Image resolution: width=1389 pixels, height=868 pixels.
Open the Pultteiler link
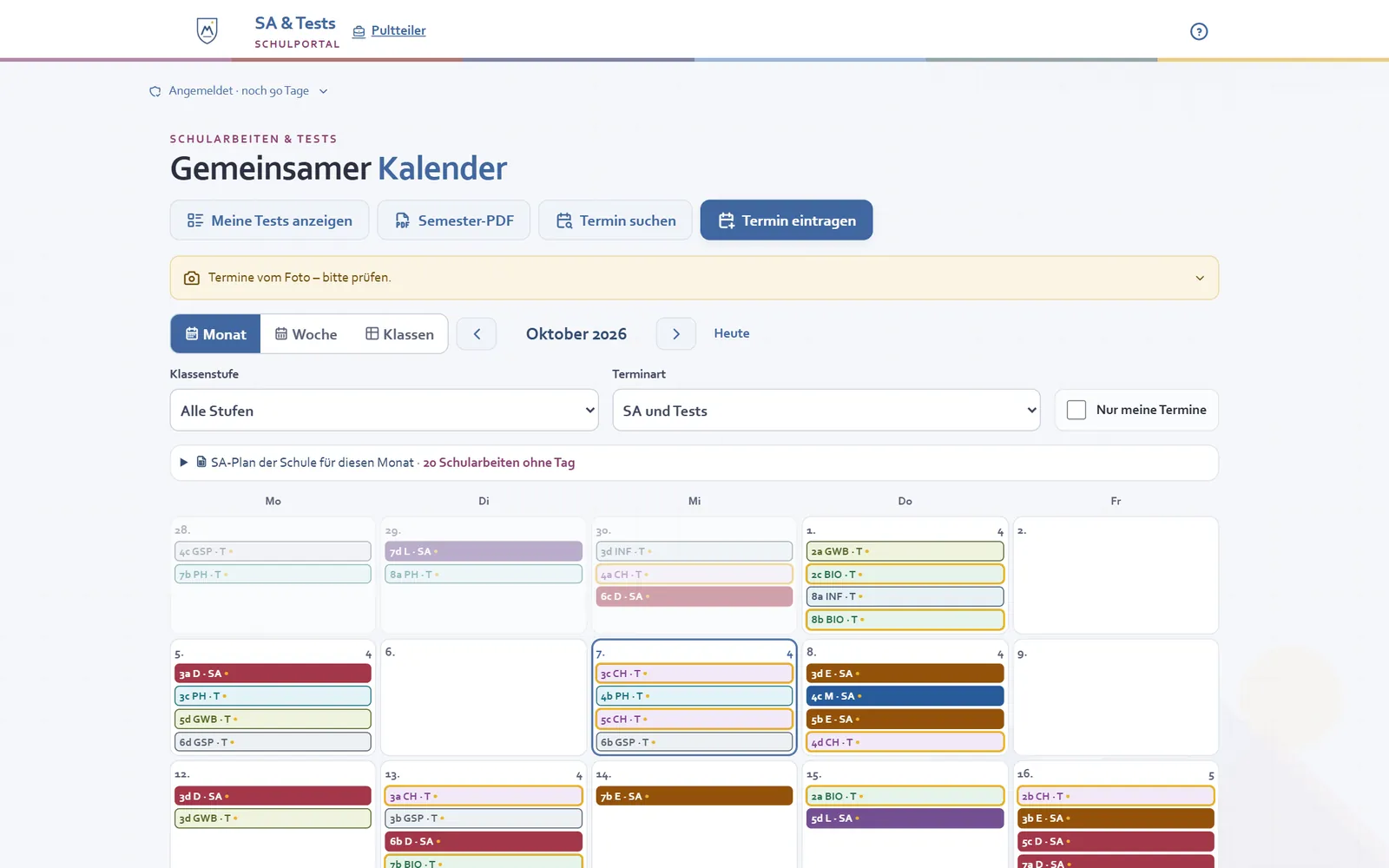coord(398,30)
